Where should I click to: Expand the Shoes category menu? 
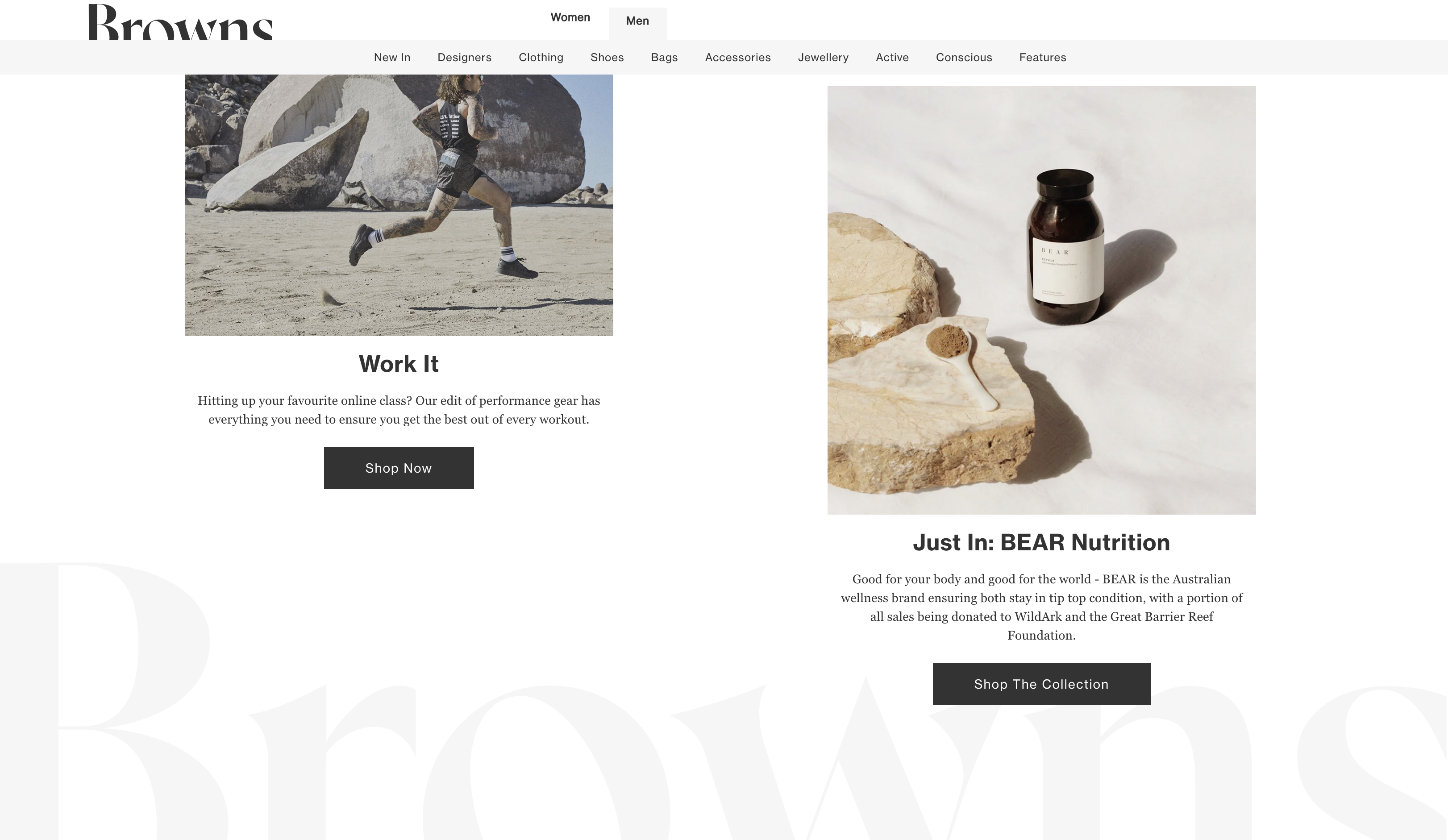607,58
